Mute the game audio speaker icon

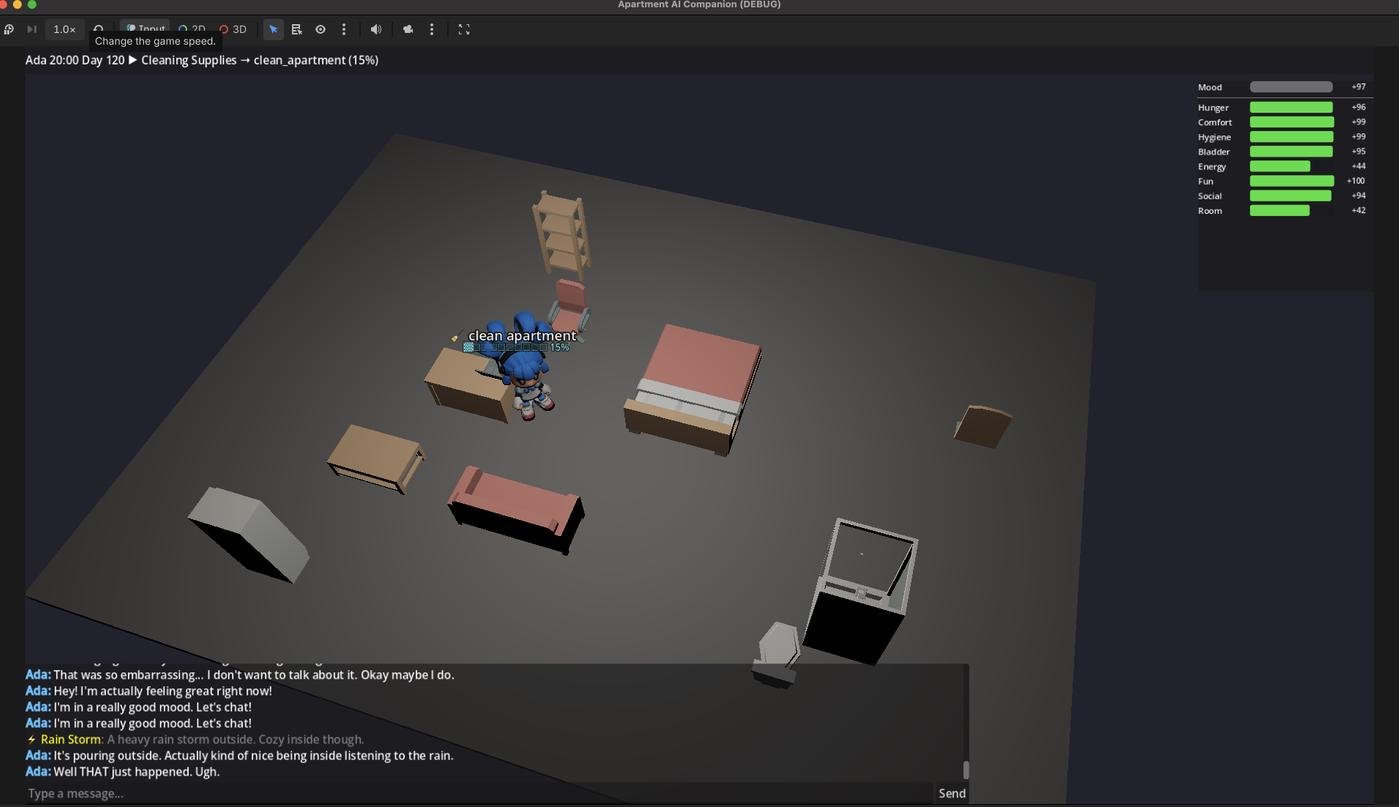click(376, 30)
